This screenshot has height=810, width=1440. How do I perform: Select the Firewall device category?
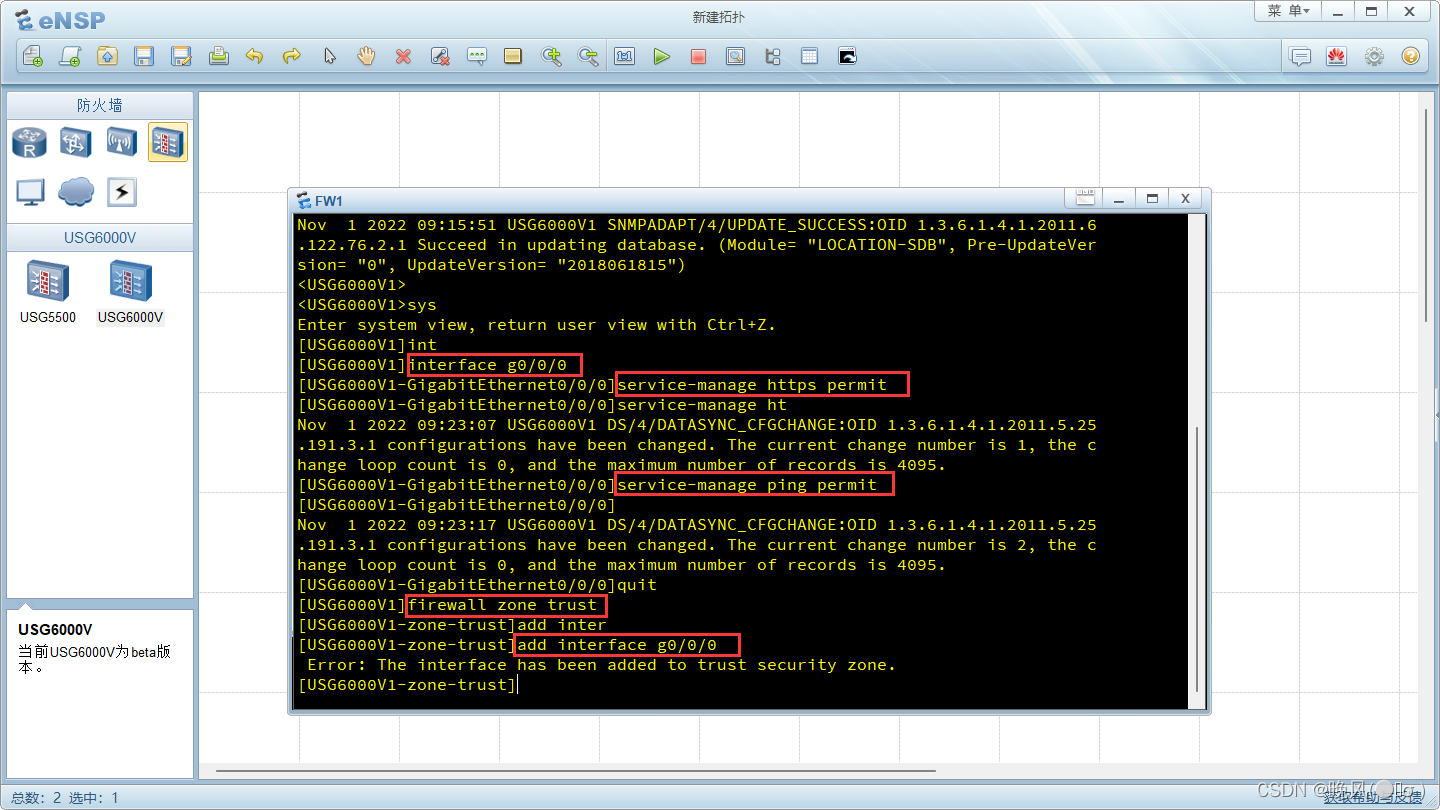pos(167,143)
